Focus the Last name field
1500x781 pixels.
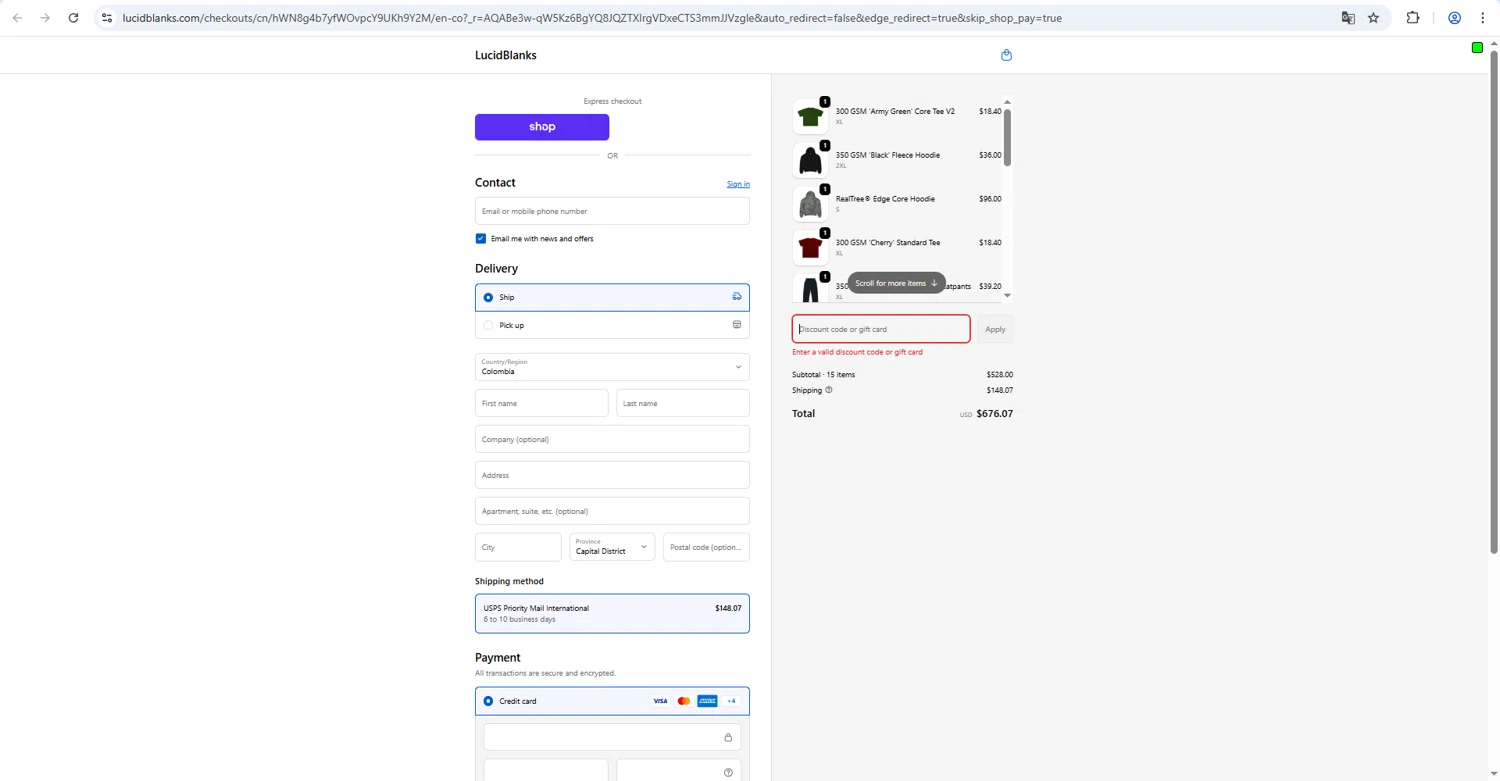(x=683, y=403)
